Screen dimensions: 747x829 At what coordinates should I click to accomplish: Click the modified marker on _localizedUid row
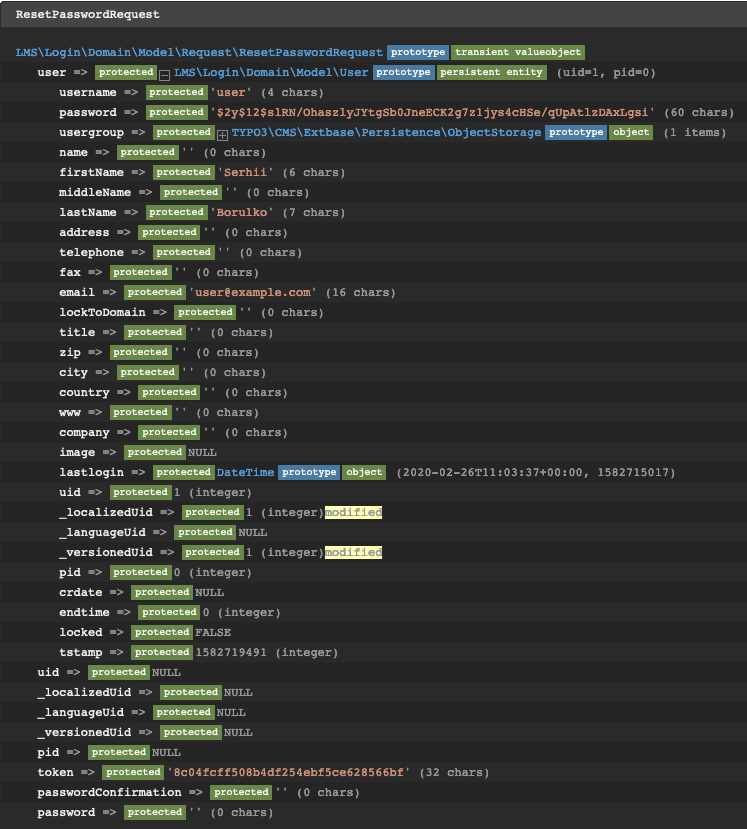click(353, 512)
